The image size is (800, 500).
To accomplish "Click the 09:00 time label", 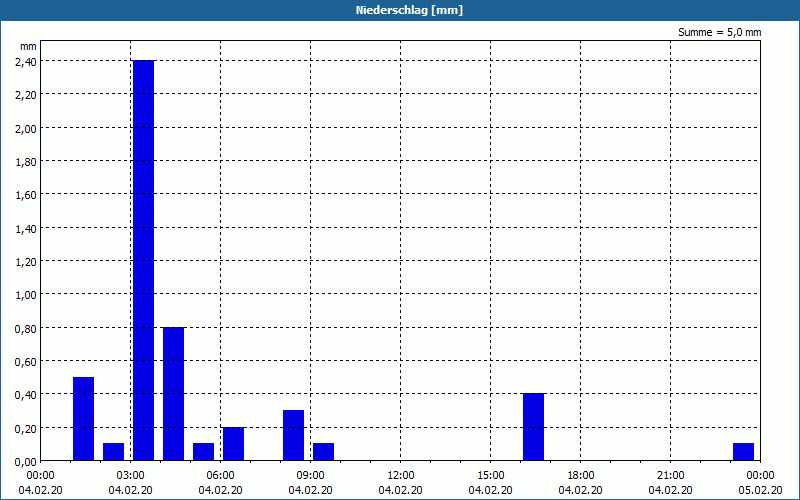I will (x=310, y=476).
